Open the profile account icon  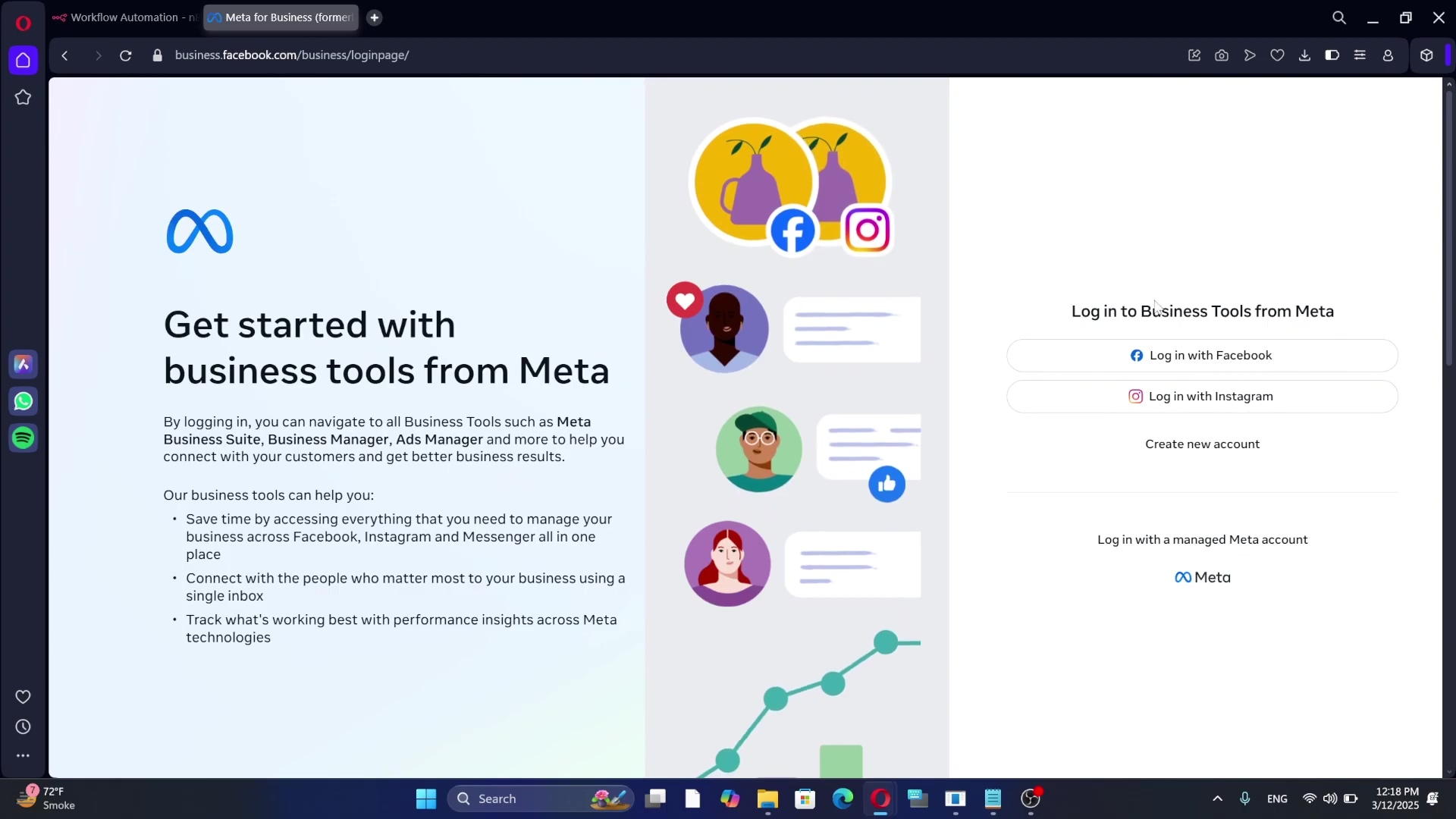(1388, 55)
